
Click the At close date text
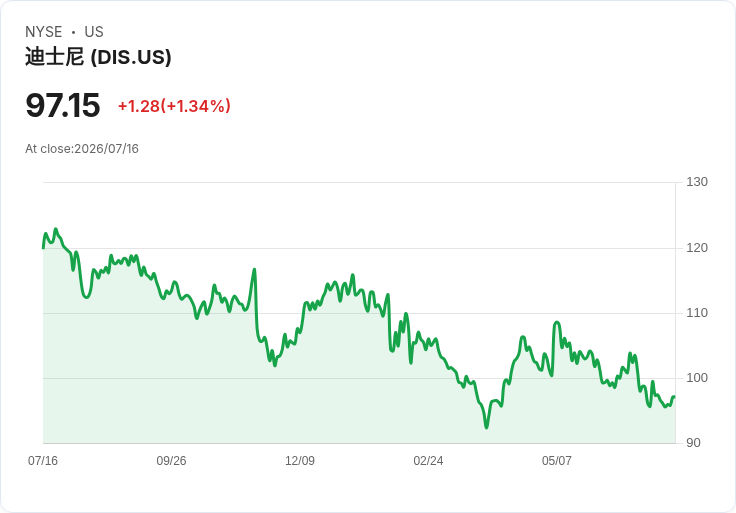[82, 149]
